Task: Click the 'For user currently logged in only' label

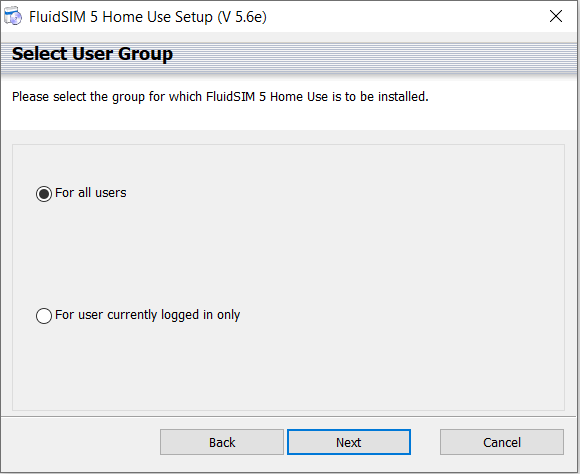Action: 148,315
